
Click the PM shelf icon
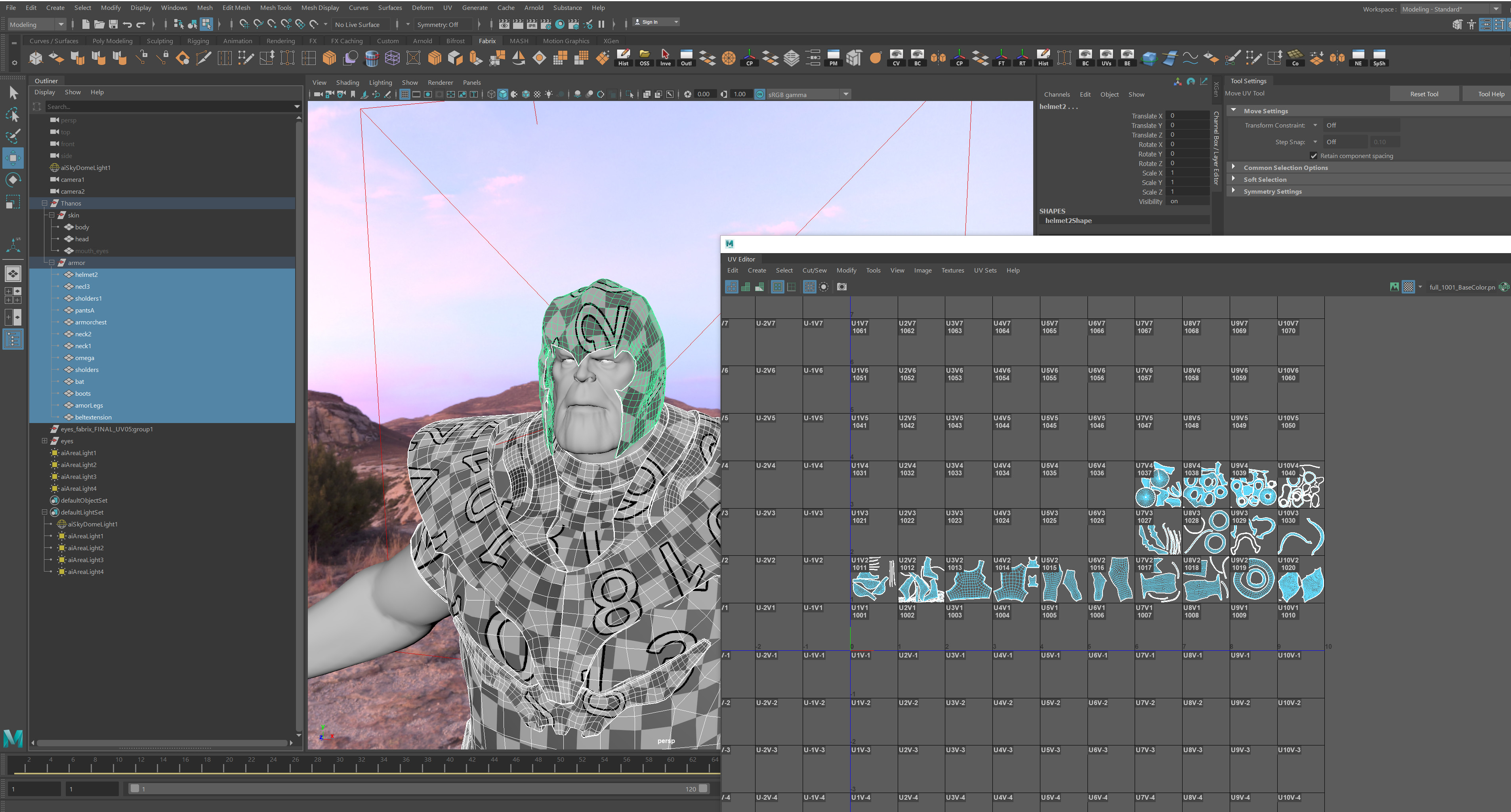(x=833, y=57)
